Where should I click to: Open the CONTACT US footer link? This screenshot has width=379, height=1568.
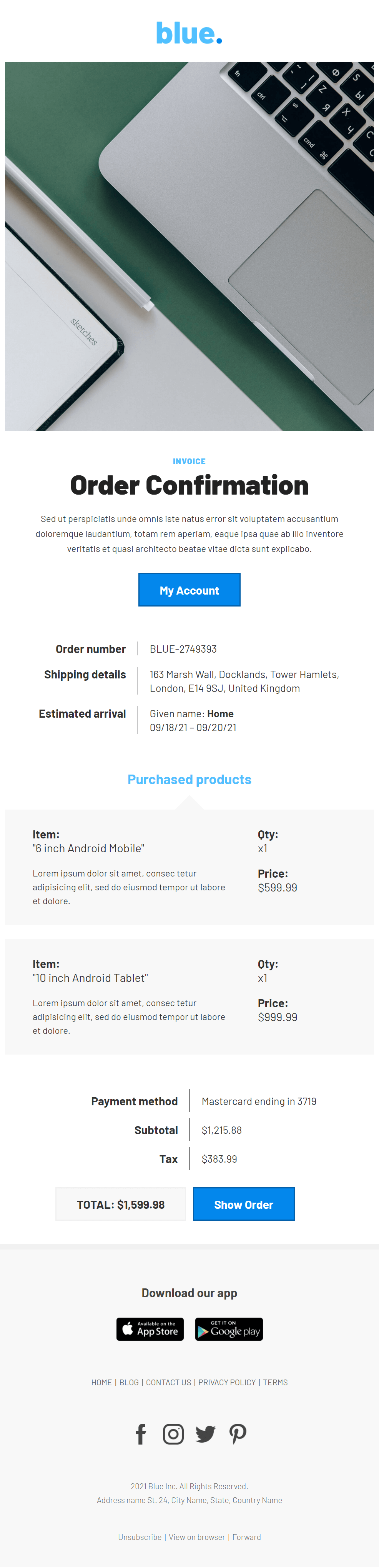[x=168, y=1382]
